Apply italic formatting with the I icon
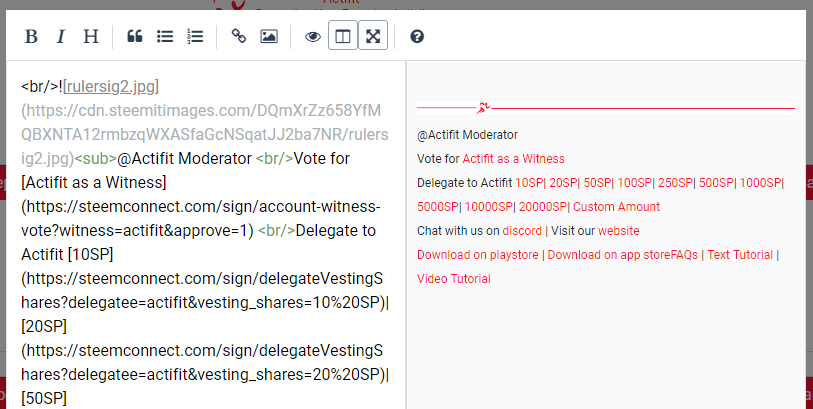813x409 pixels. click(61, 36)
